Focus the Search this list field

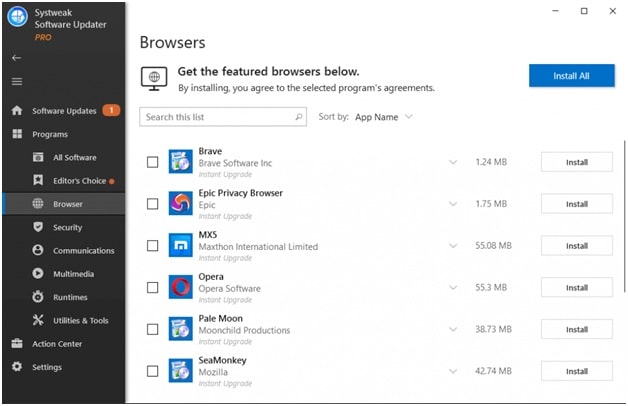(223, 117)
